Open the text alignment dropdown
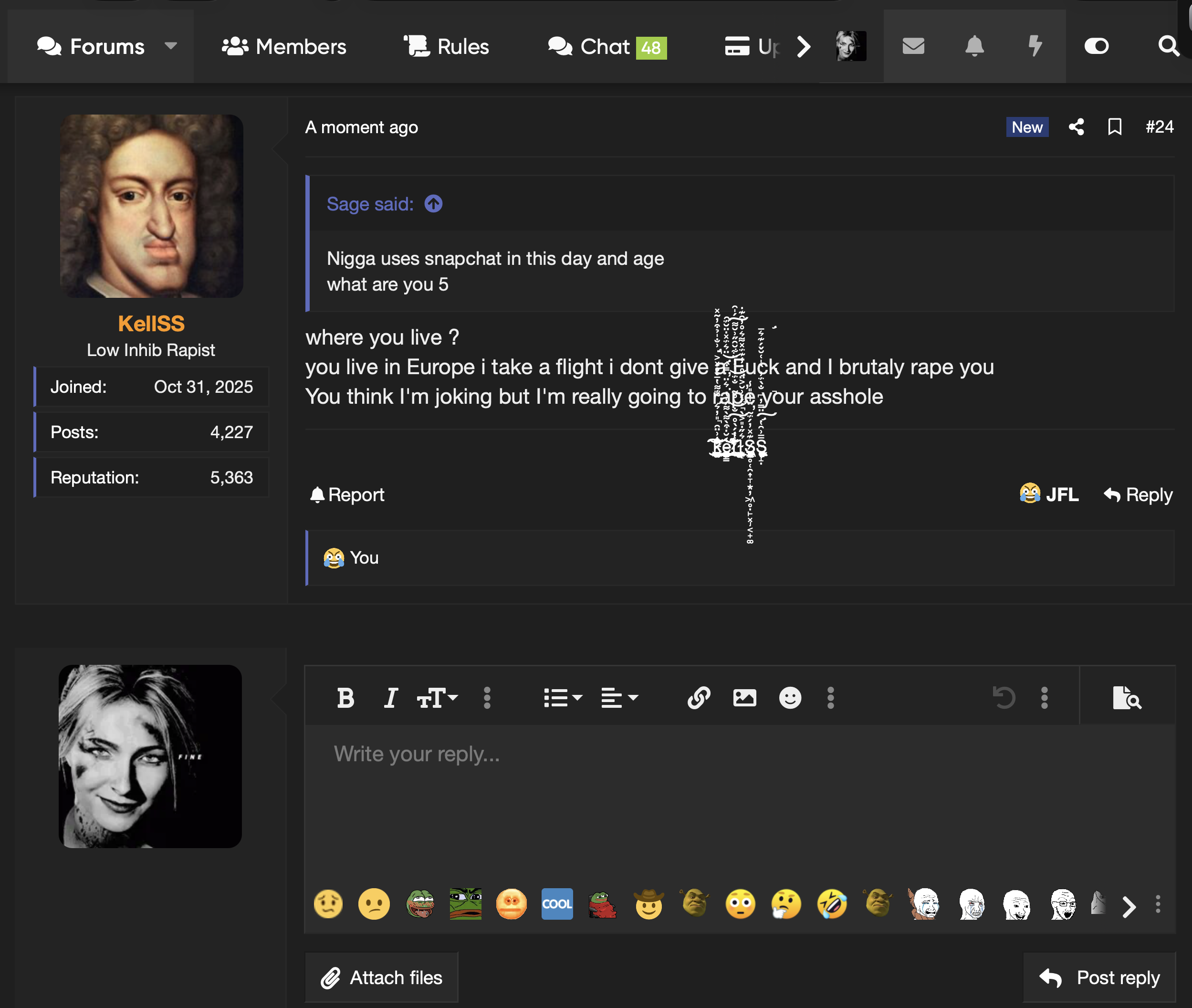Screen dimensions: 1192x1008 pyautogui.click(x=619, y=698)
